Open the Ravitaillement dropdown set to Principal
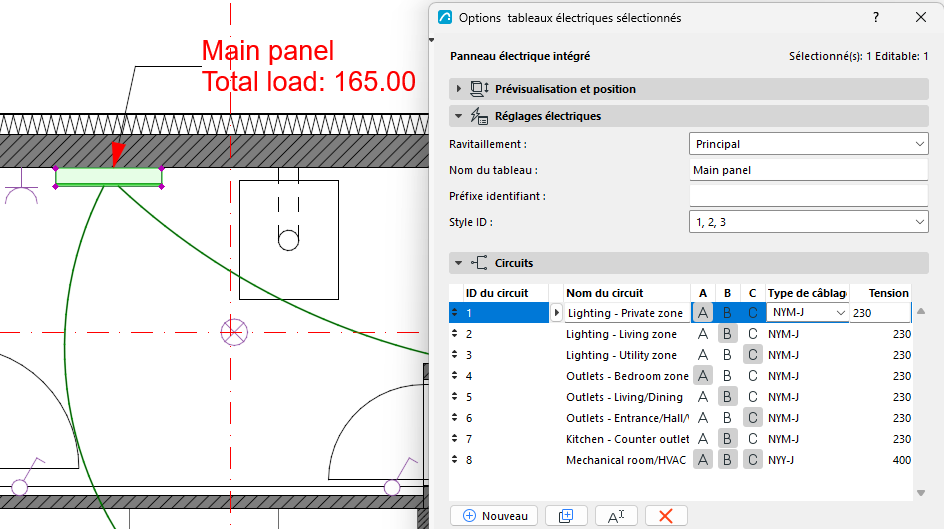The image size is (944, 529). click(x=808, y=144)
